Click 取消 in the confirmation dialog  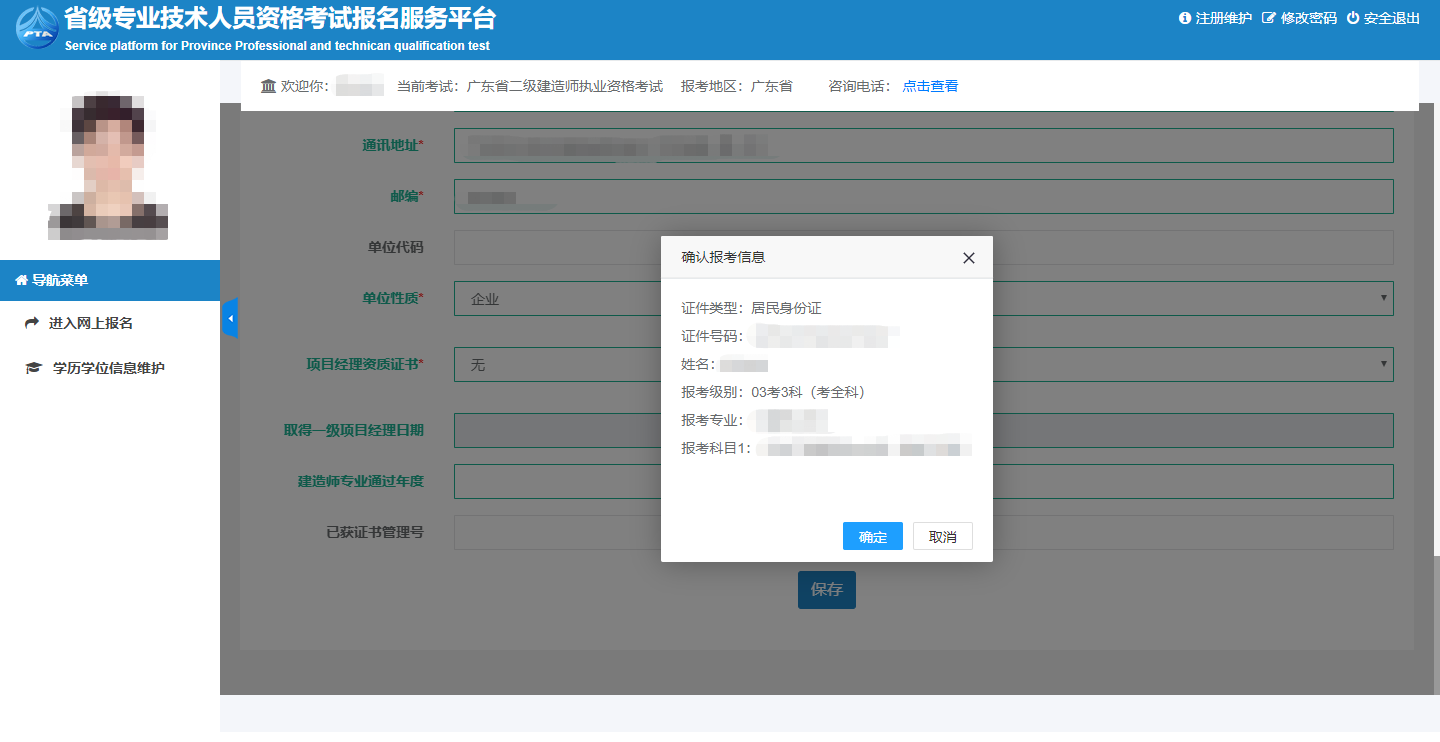point(942,537)
